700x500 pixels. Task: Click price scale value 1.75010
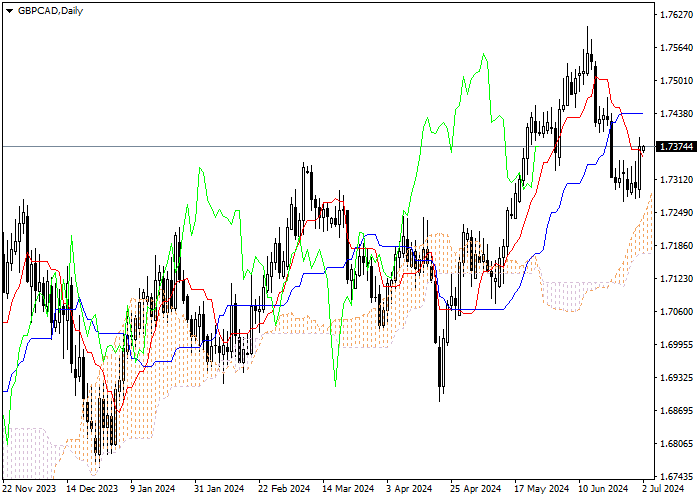click(x=677, y=81)
